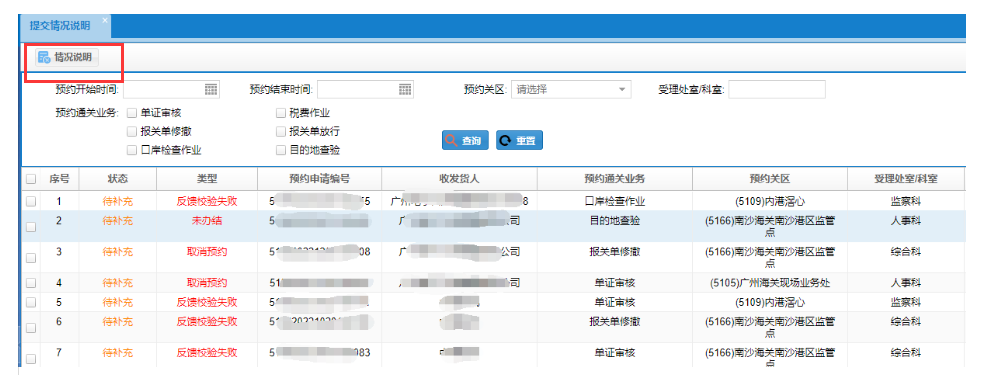Switch to the 提交情况说明 tab

point(60,25)
